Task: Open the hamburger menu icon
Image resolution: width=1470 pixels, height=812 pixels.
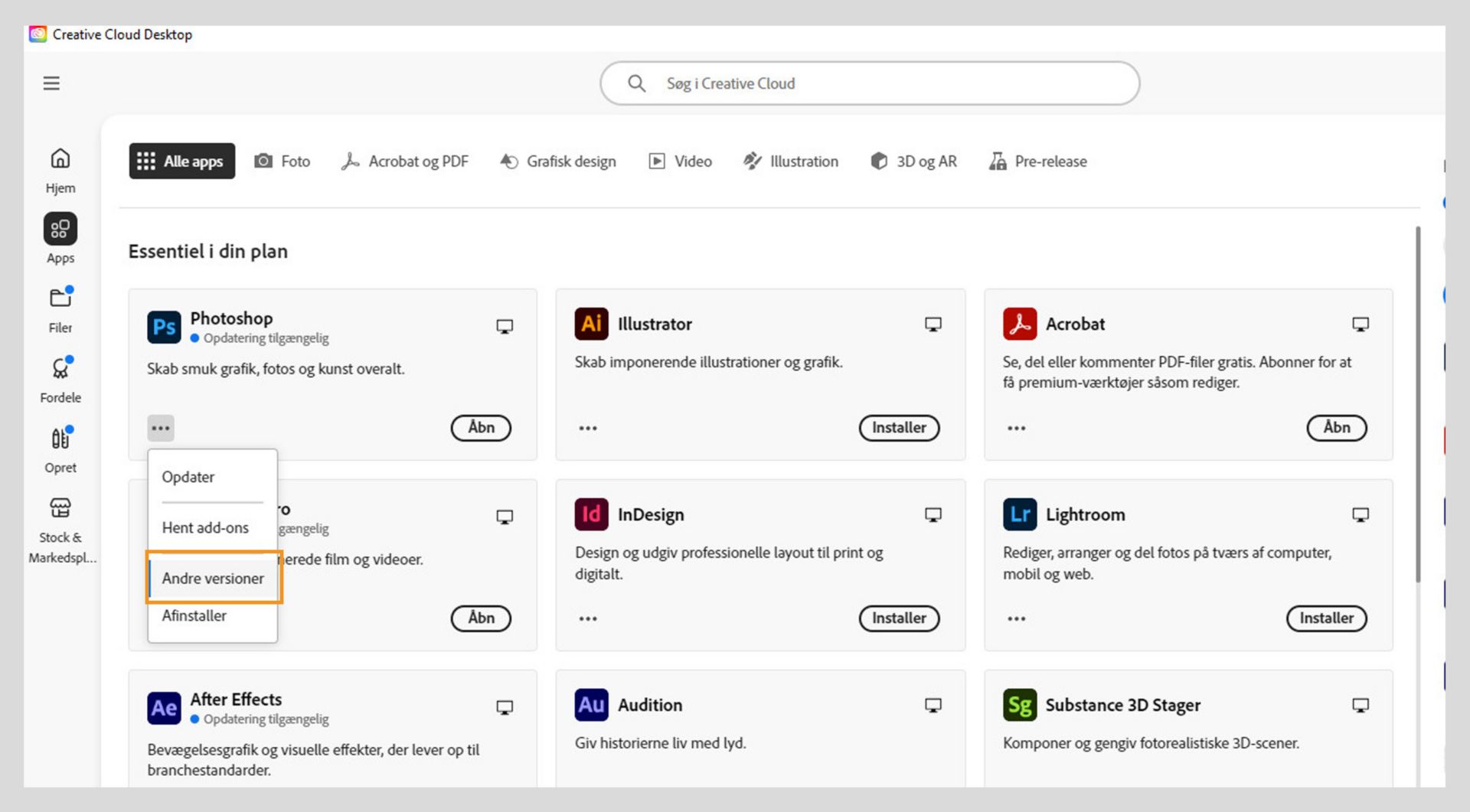Action: (51, 83)
